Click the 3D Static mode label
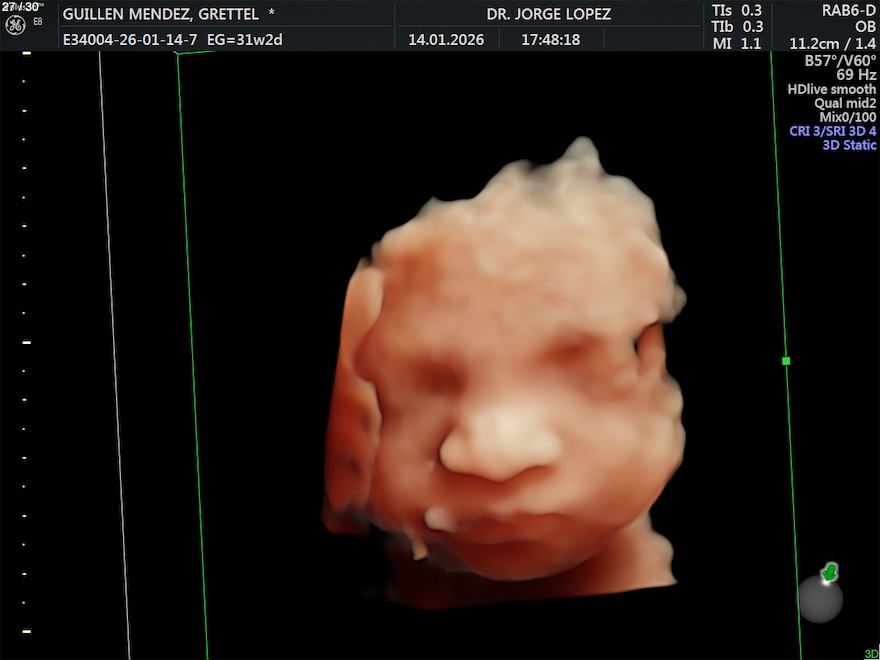The height and width of the screenshot is (660, 880). (x=849, y=145)
